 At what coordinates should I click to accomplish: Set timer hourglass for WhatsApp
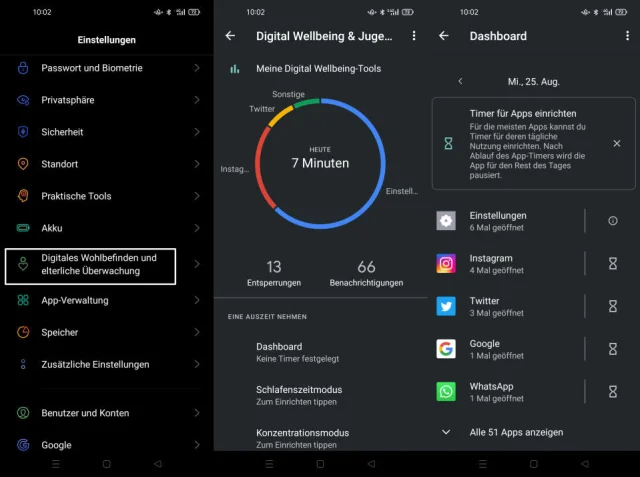point(613,392)
